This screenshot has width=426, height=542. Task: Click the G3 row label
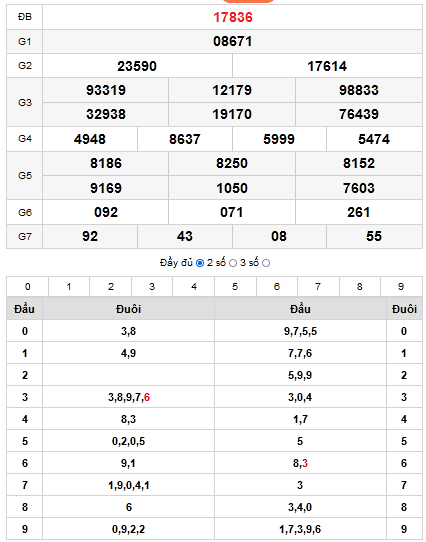(25, 102)
